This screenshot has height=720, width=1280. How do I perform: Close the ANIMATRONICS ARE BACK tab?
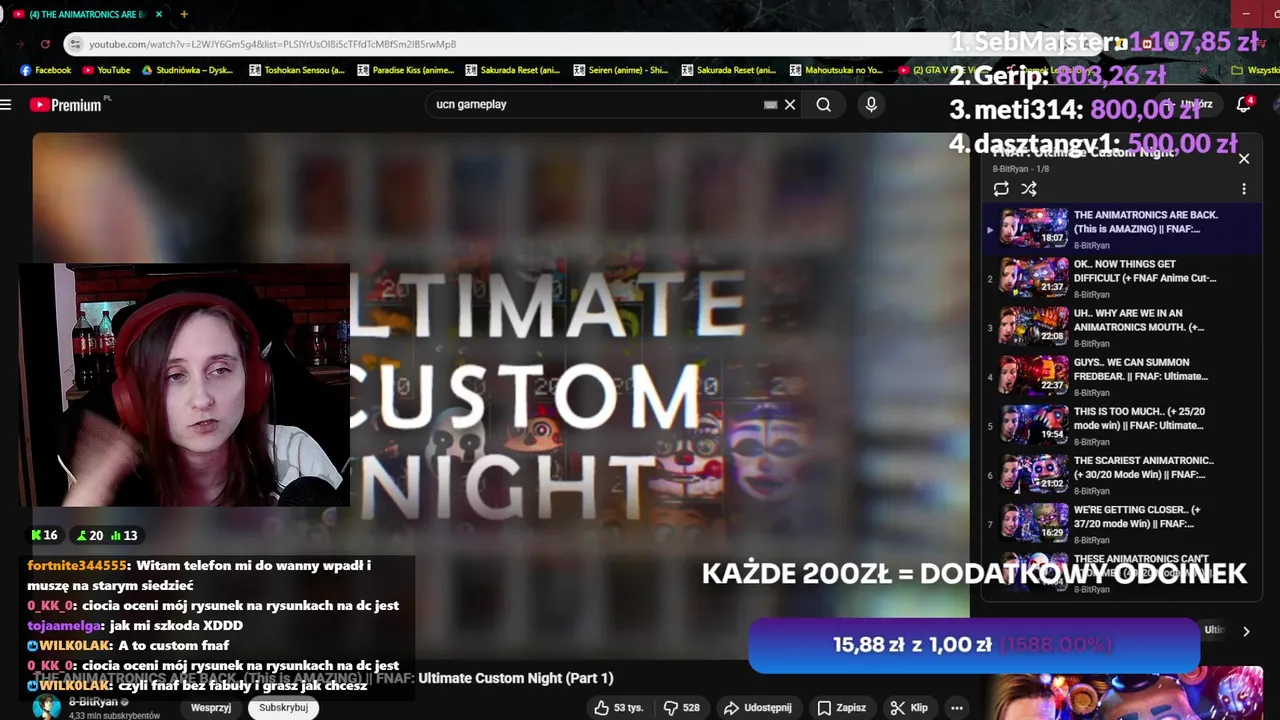(x=161, y=14)
